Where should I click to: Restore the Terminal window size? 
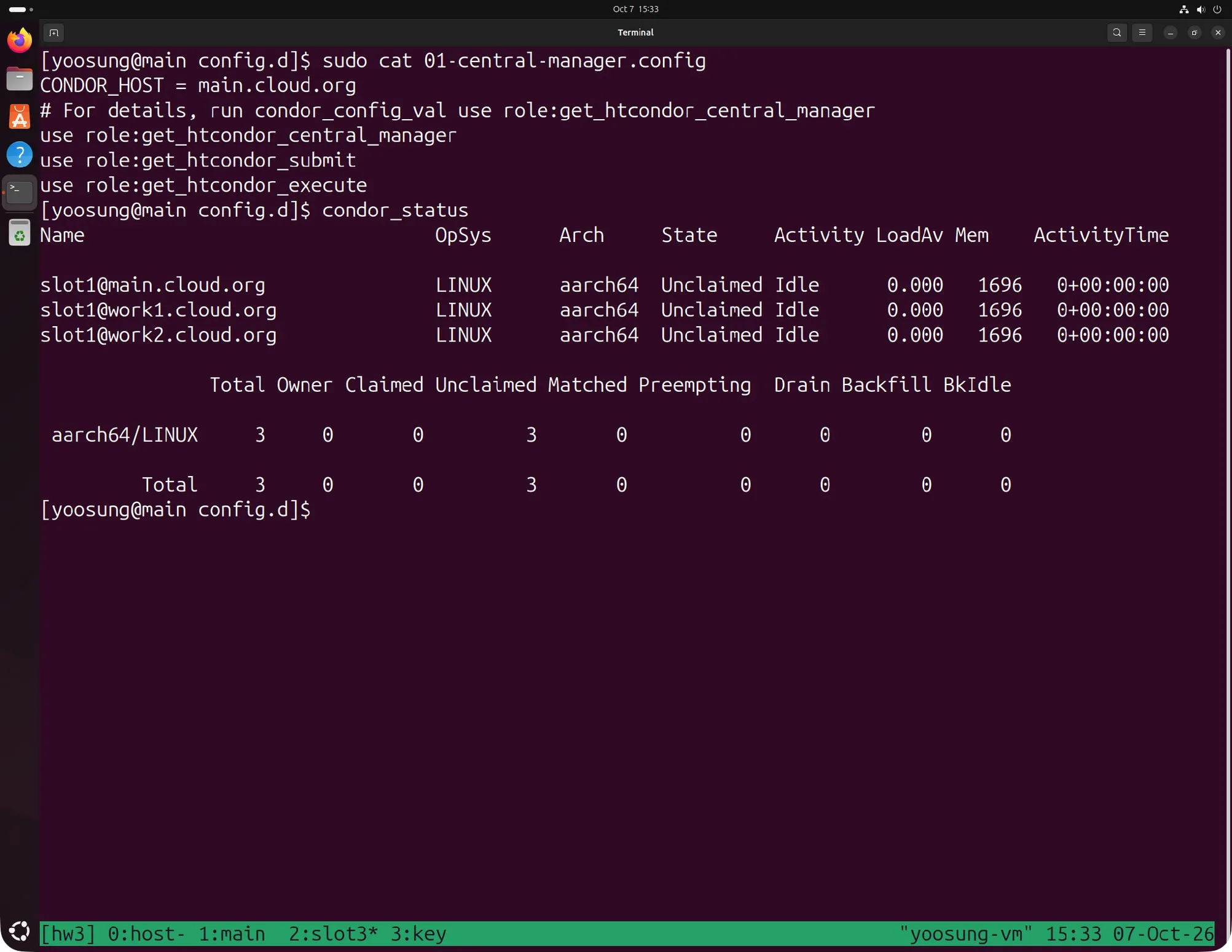(x=1195, y=33)
